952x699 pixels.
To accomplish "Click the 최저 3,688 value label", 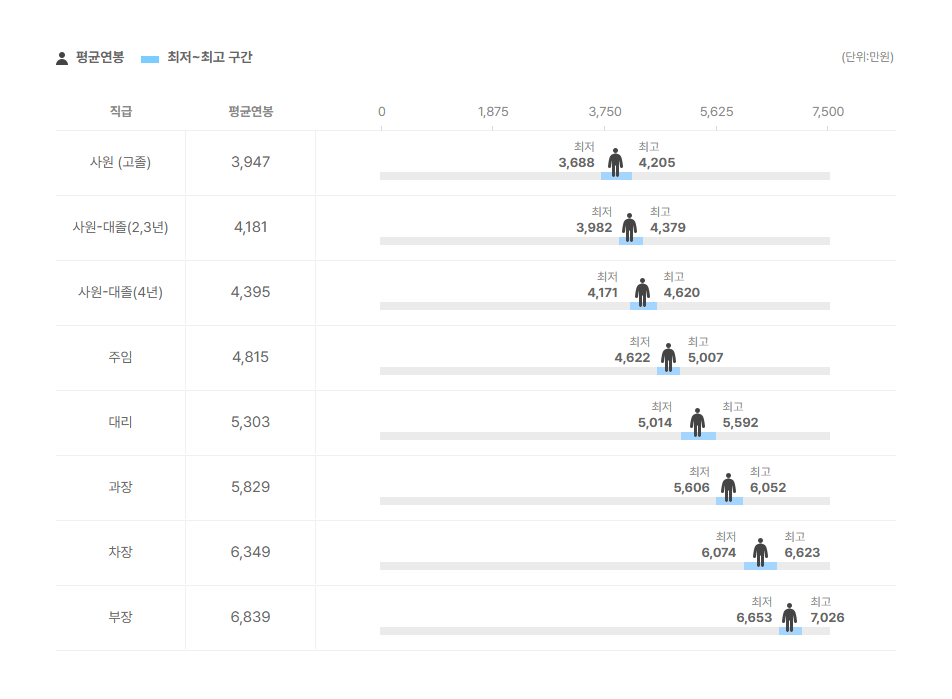I will point(577,155).
